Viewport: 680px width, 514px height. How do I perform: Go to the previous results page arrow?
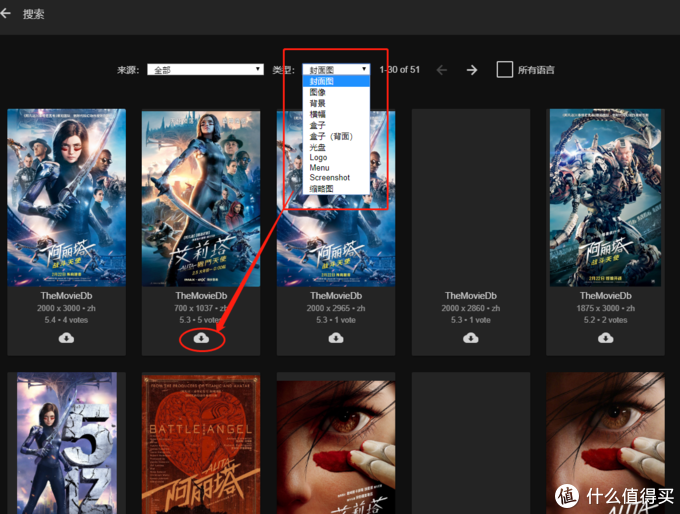[441, 70]
